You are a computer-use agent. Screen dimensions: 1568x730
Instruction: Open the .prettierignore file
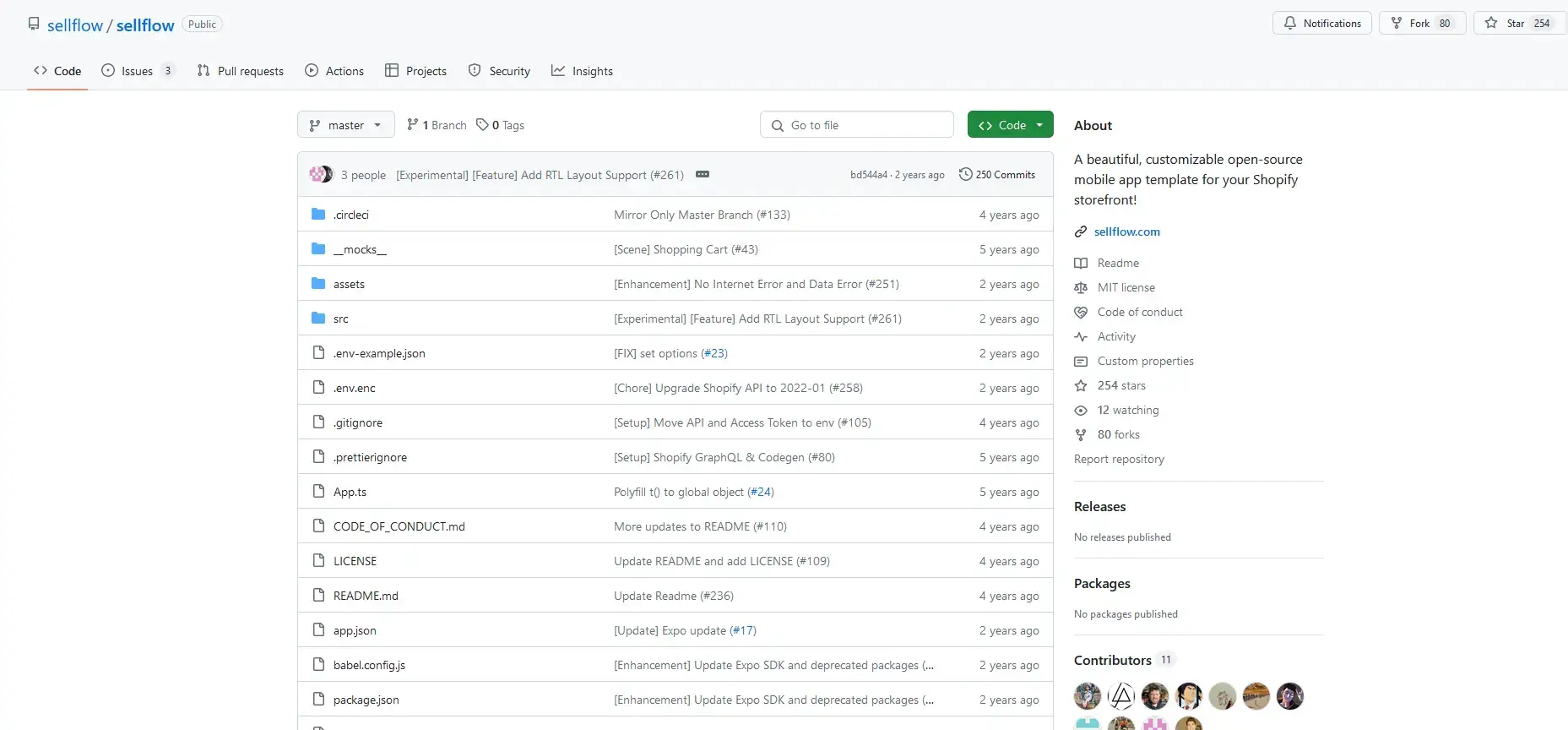tap(370, 457)
